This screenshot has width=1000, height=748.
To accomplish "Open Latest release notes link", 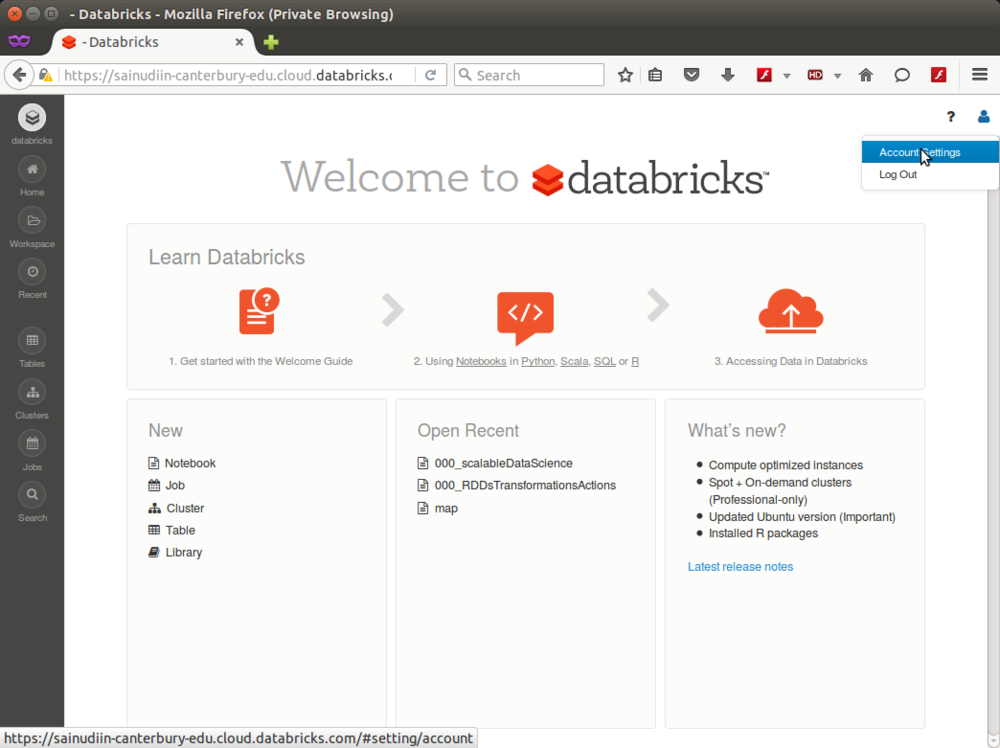I will 740,567.
